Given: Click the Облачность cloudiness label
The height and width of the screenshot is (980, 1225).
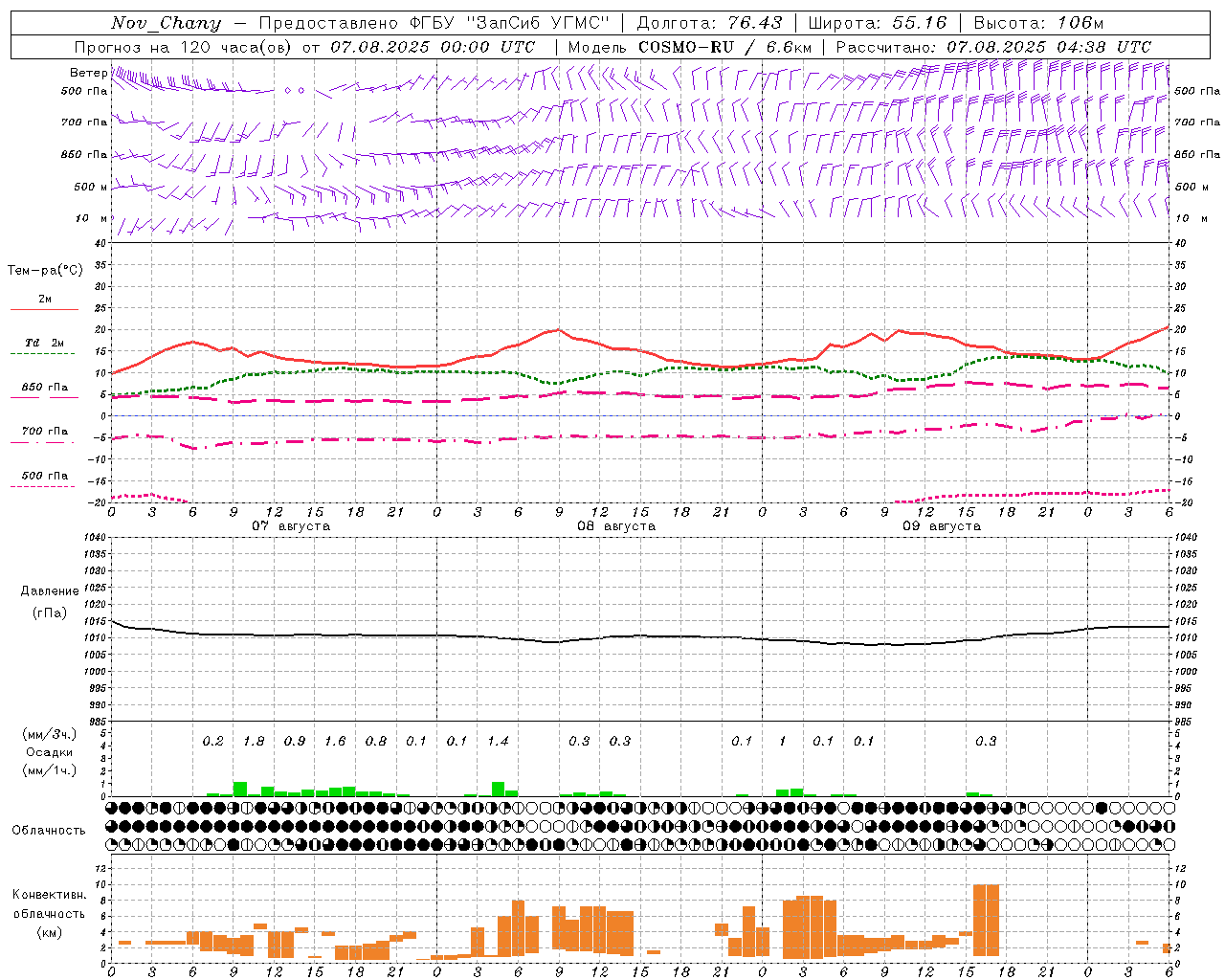Looking at the screenshot, I should click(x=49, y=831).
